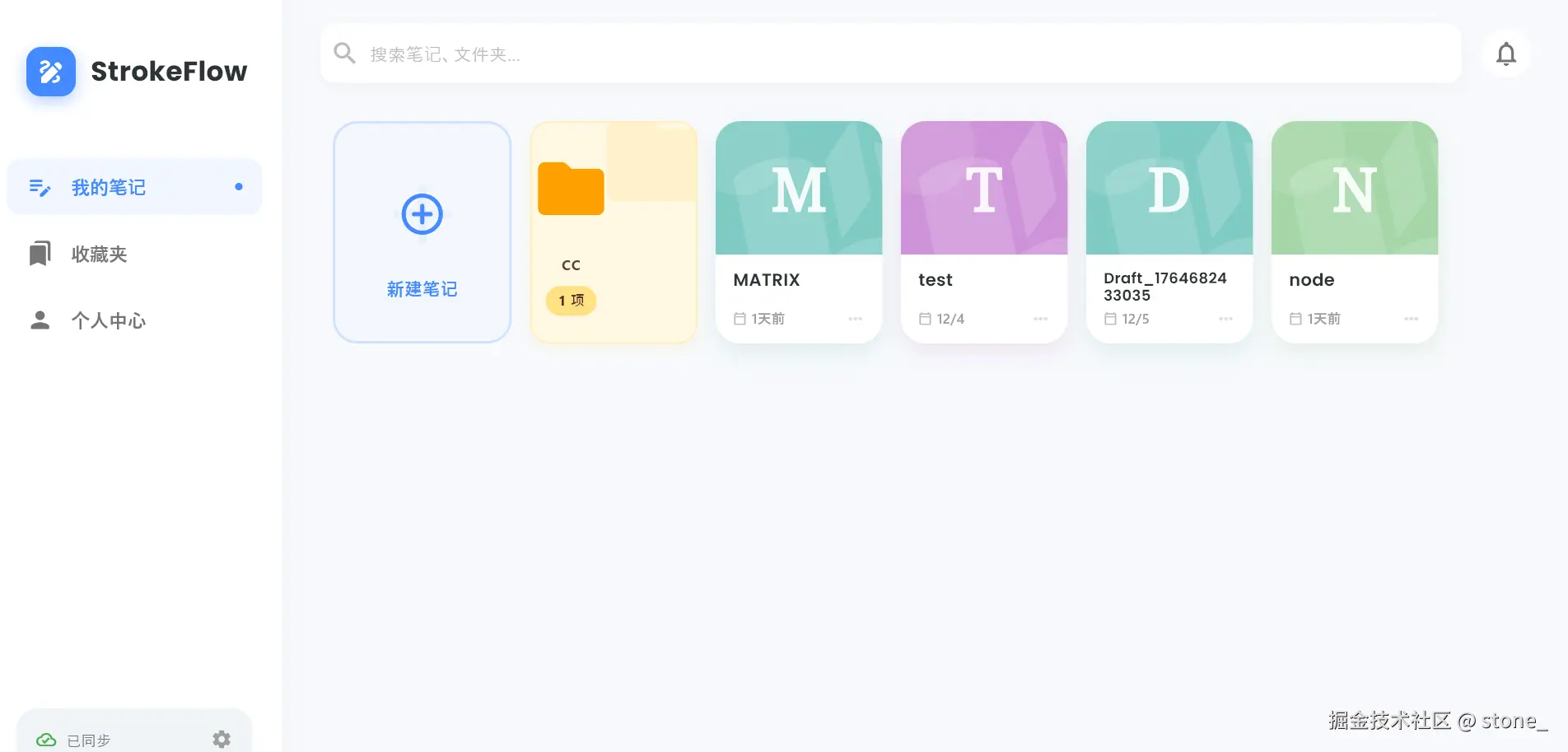Click the cloud synced status icon
This screenshot has height=752, width=1568.
[x=46, y=740]
